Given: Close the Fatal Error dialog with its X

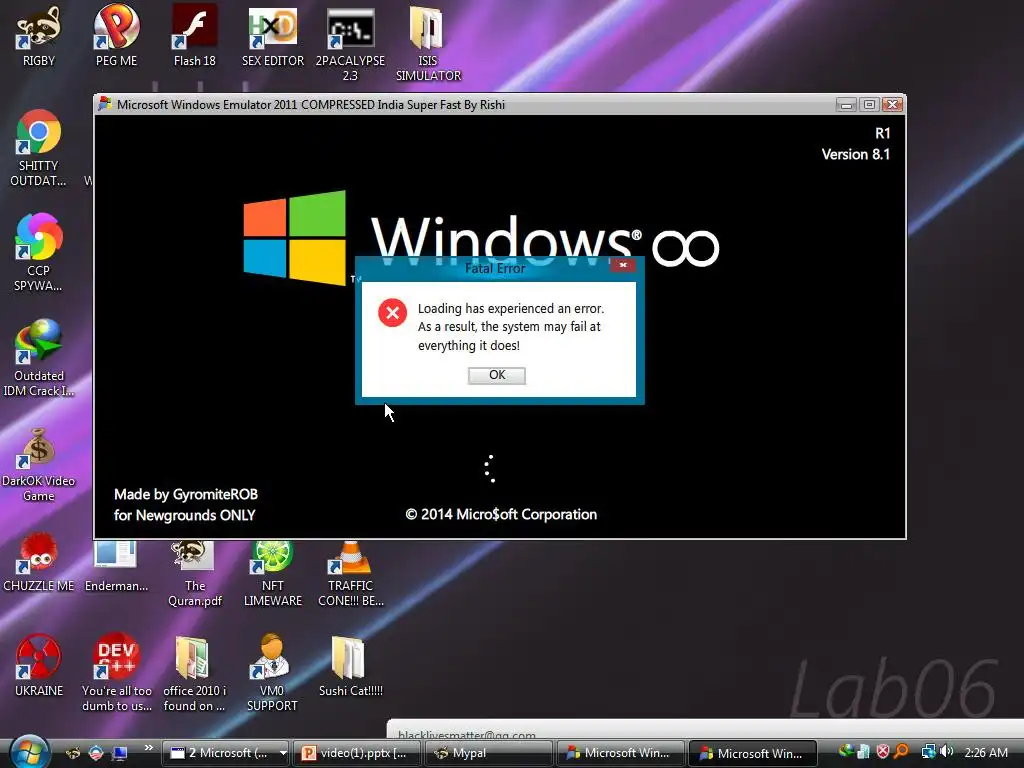Looking at the screenshot, I should pos(623,264).
